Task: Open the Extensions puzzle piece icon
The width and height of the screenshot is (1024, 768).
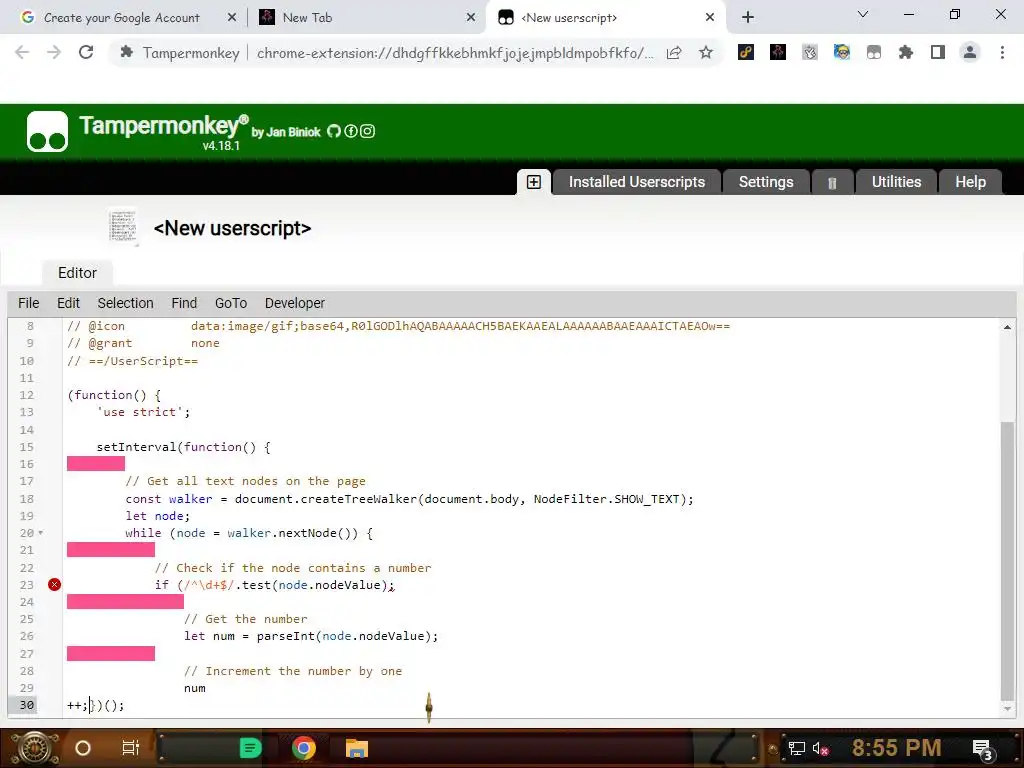Action: pyautogui.click(x=906, y=52)
